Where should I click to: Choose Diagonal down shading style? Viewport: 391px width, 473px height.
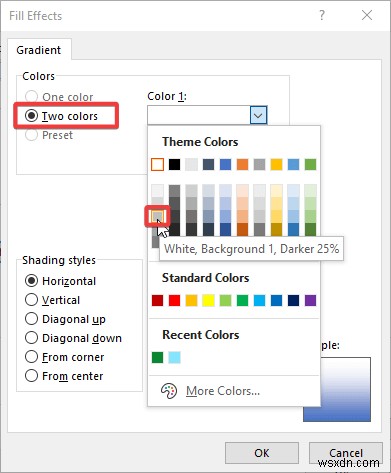coord(31,338)
